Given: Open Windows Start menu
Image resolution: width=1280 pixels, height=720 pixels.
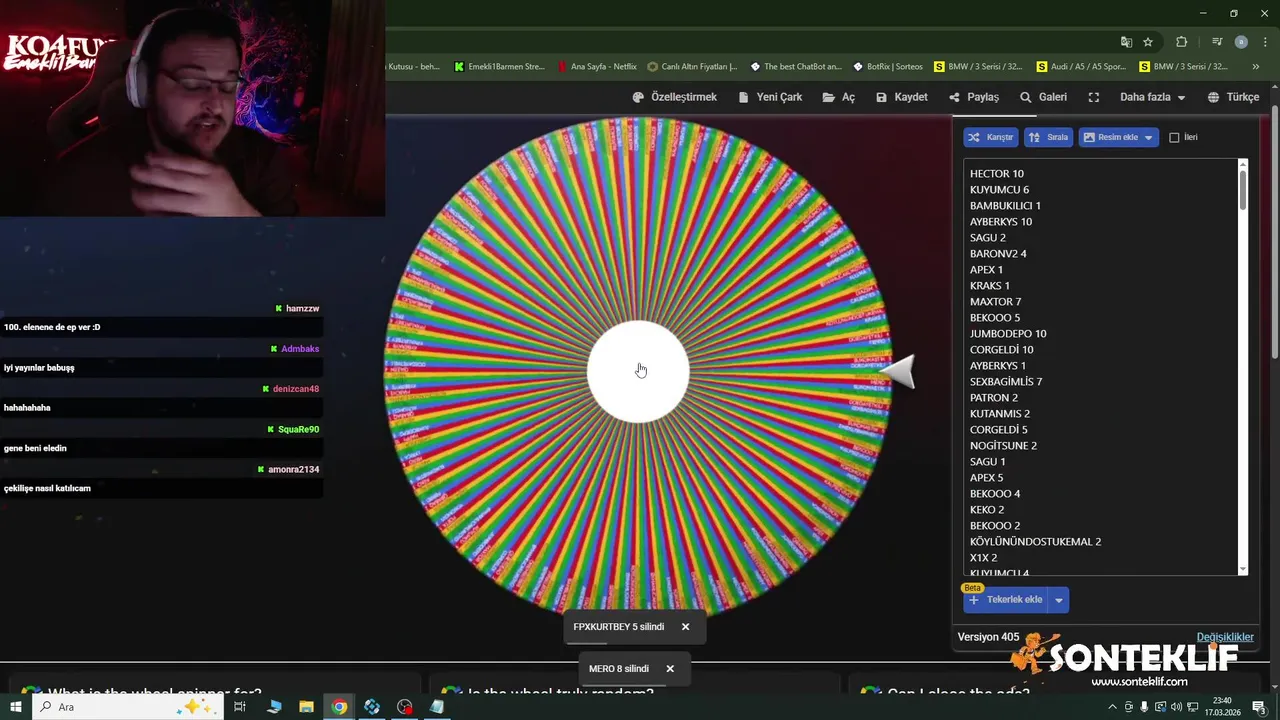Looking at the screenshot, I should point(15,707).
